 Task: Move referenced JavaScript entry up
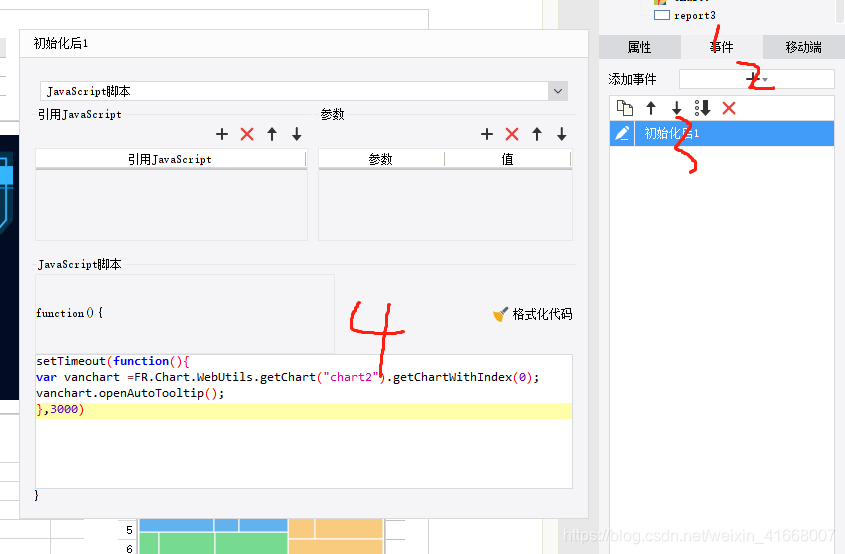[x=272, y=134]
